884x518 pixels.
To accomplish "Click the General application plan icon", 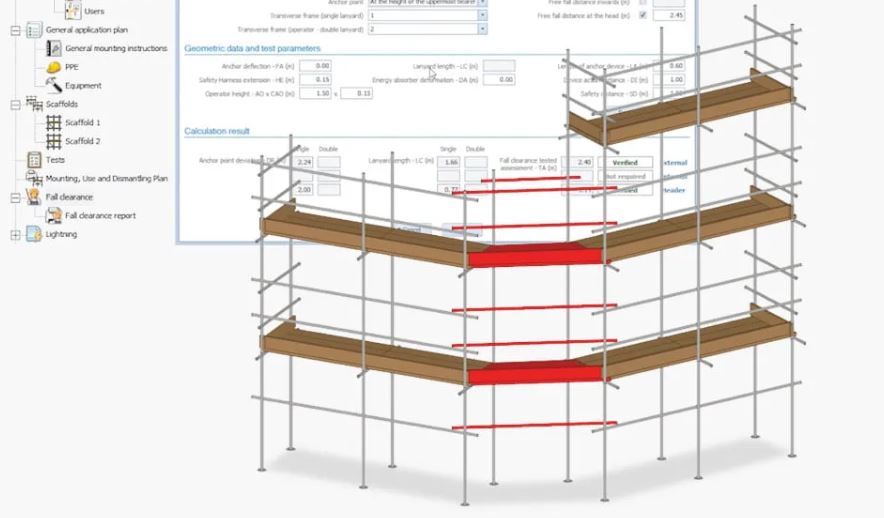I will [x=34, y=30].
